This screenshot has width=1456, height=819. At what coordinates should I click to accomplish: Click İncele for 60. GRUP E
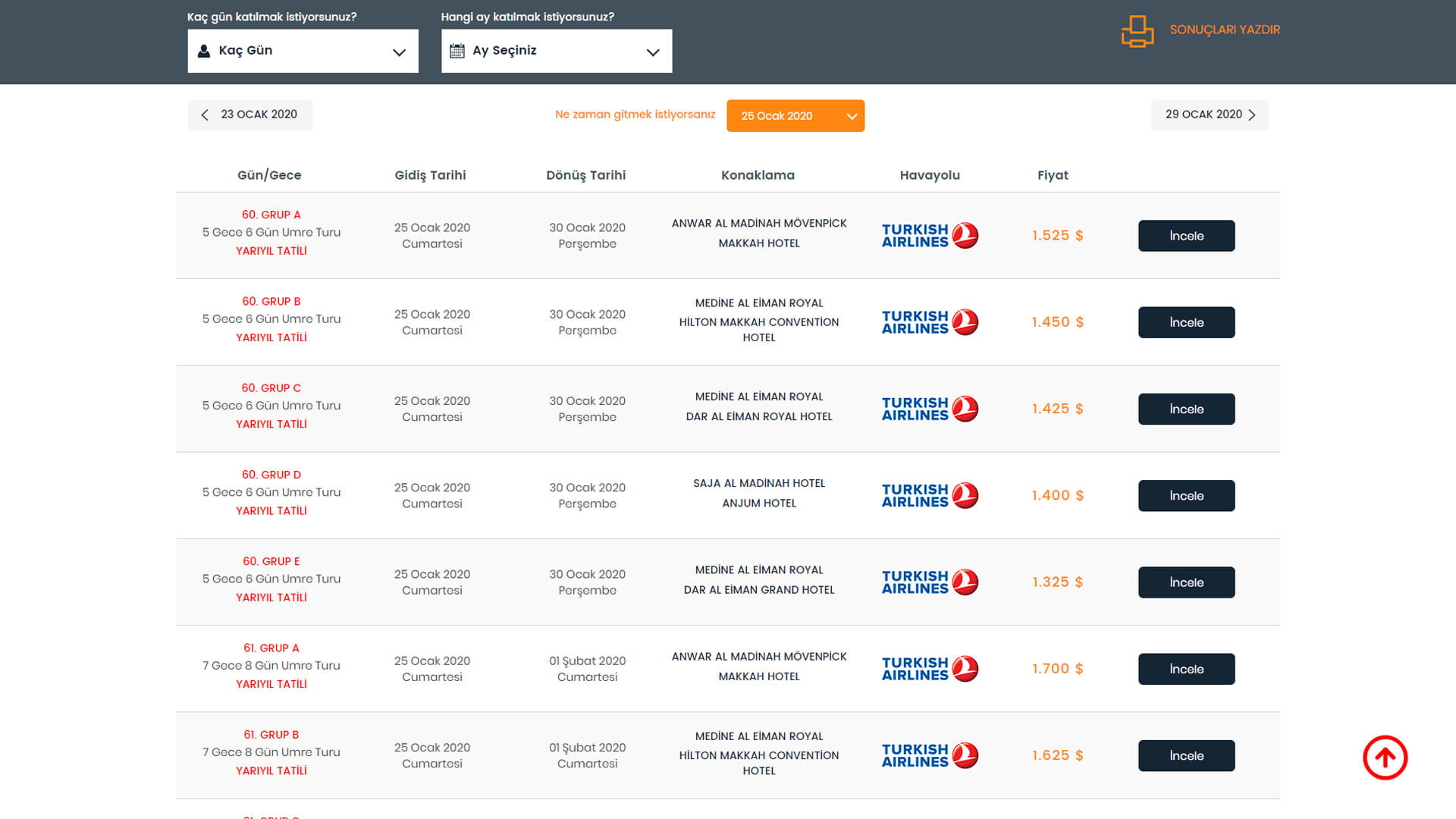click(1186, 582)
